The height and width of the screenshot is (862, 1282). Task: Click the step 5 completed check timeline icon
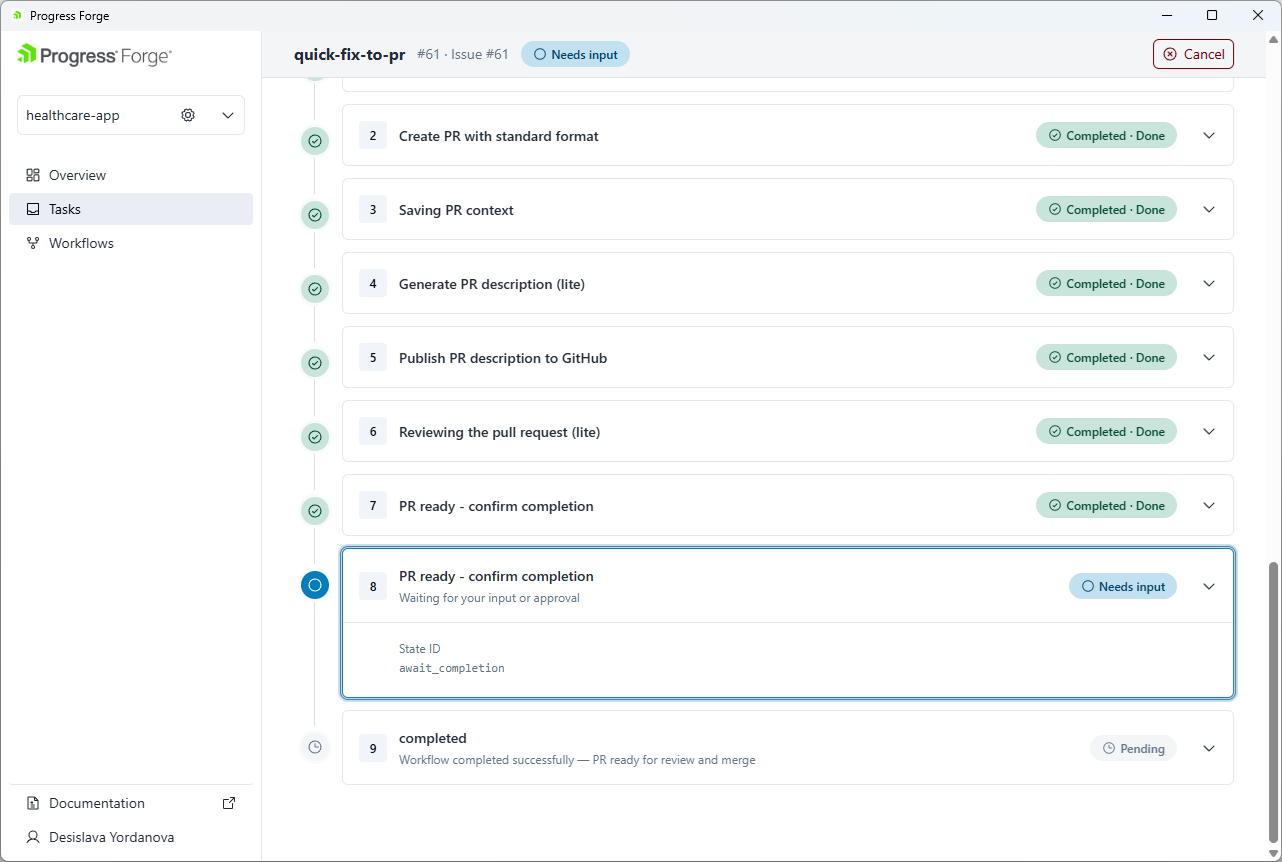(315, 363)
